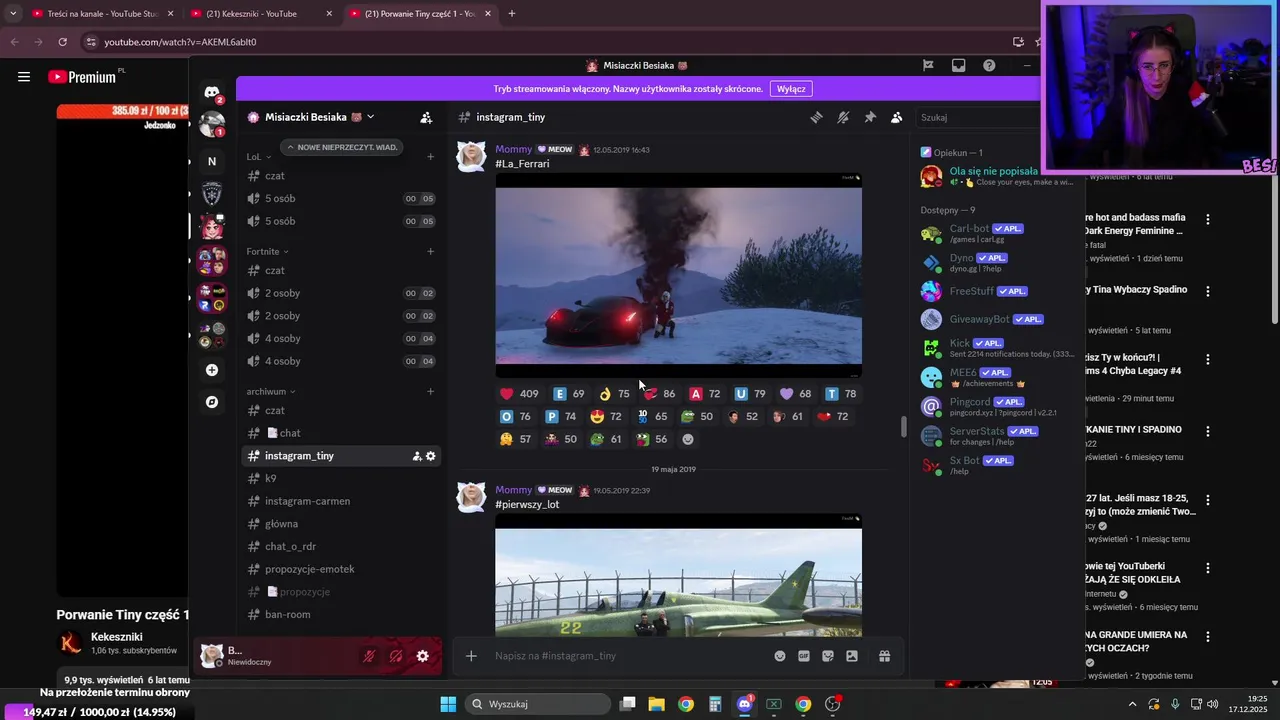Show pinned messages in instagram_tiny
The image size is (1280, 720).
870,117
